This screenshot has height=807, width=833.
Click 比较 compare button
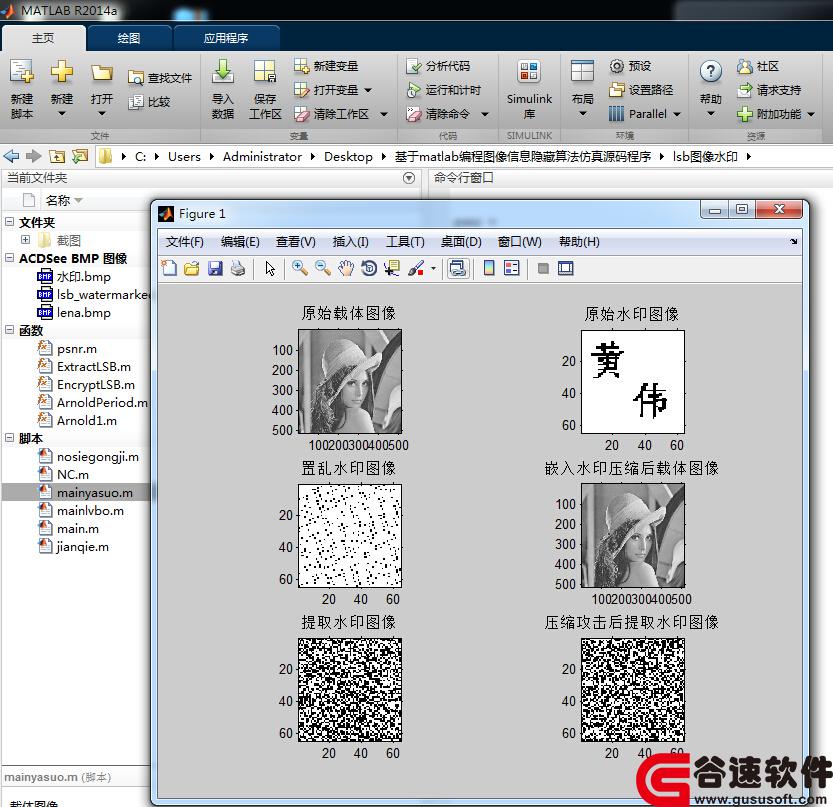point(149,101)
